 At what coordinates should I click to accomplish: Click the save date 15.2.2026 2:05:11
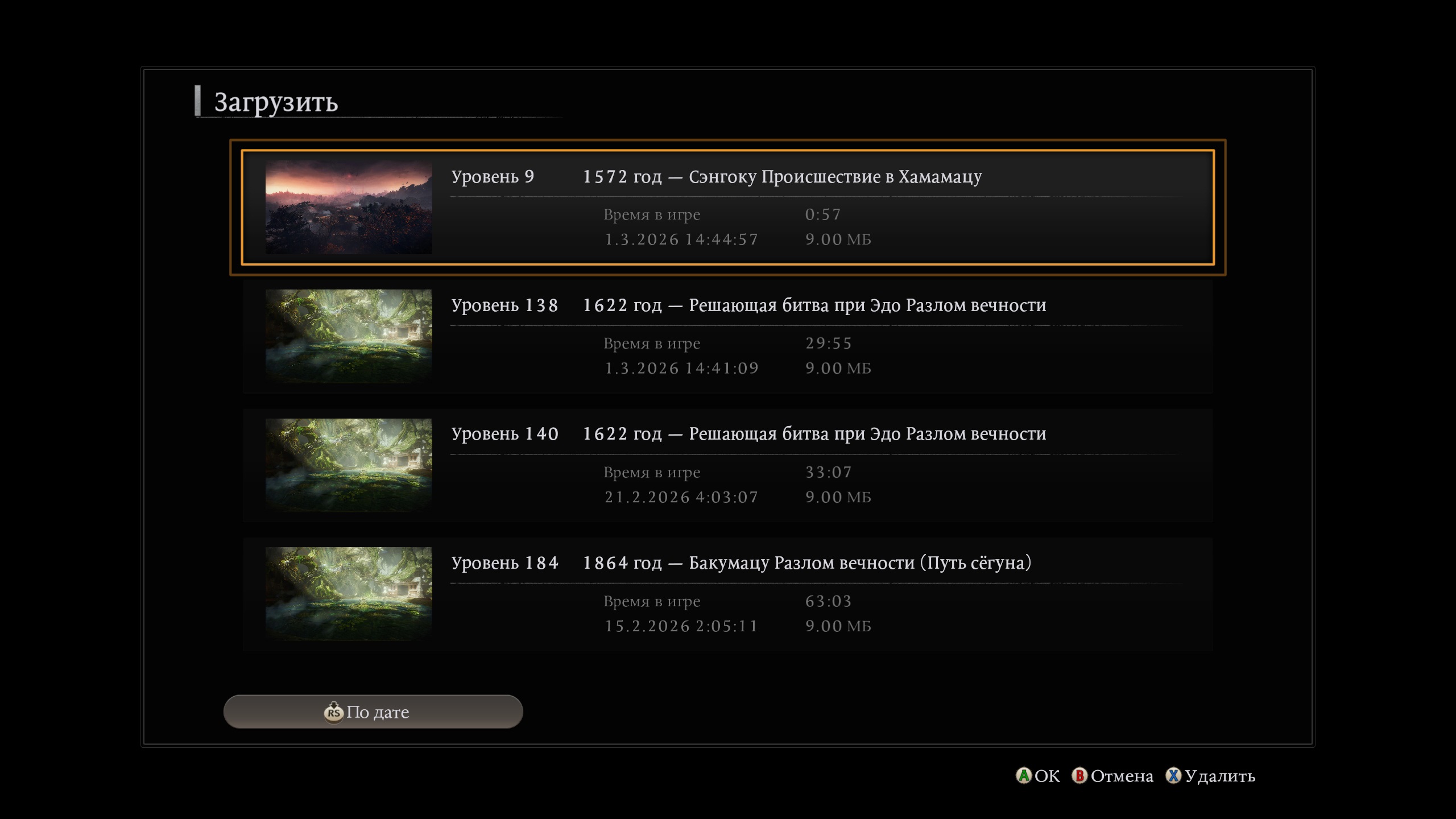(681, 626)
